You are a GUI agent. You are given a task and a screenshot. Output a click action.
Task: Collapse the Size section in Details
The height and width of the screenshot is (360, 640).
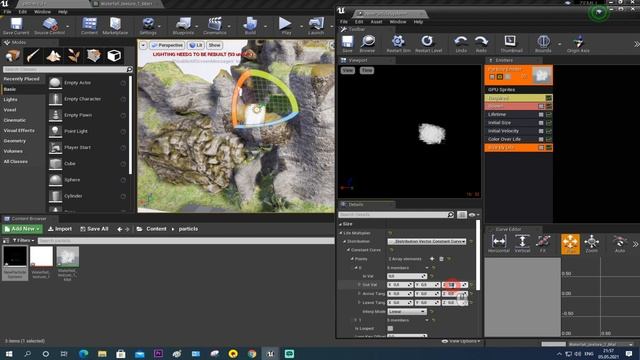[x=340, y=224]
